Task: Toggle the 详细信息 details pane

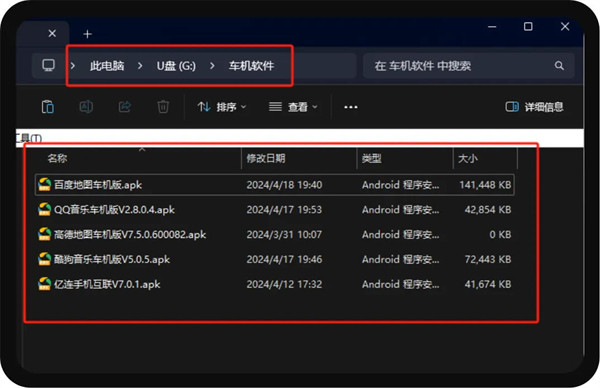Action: [534, 107]
